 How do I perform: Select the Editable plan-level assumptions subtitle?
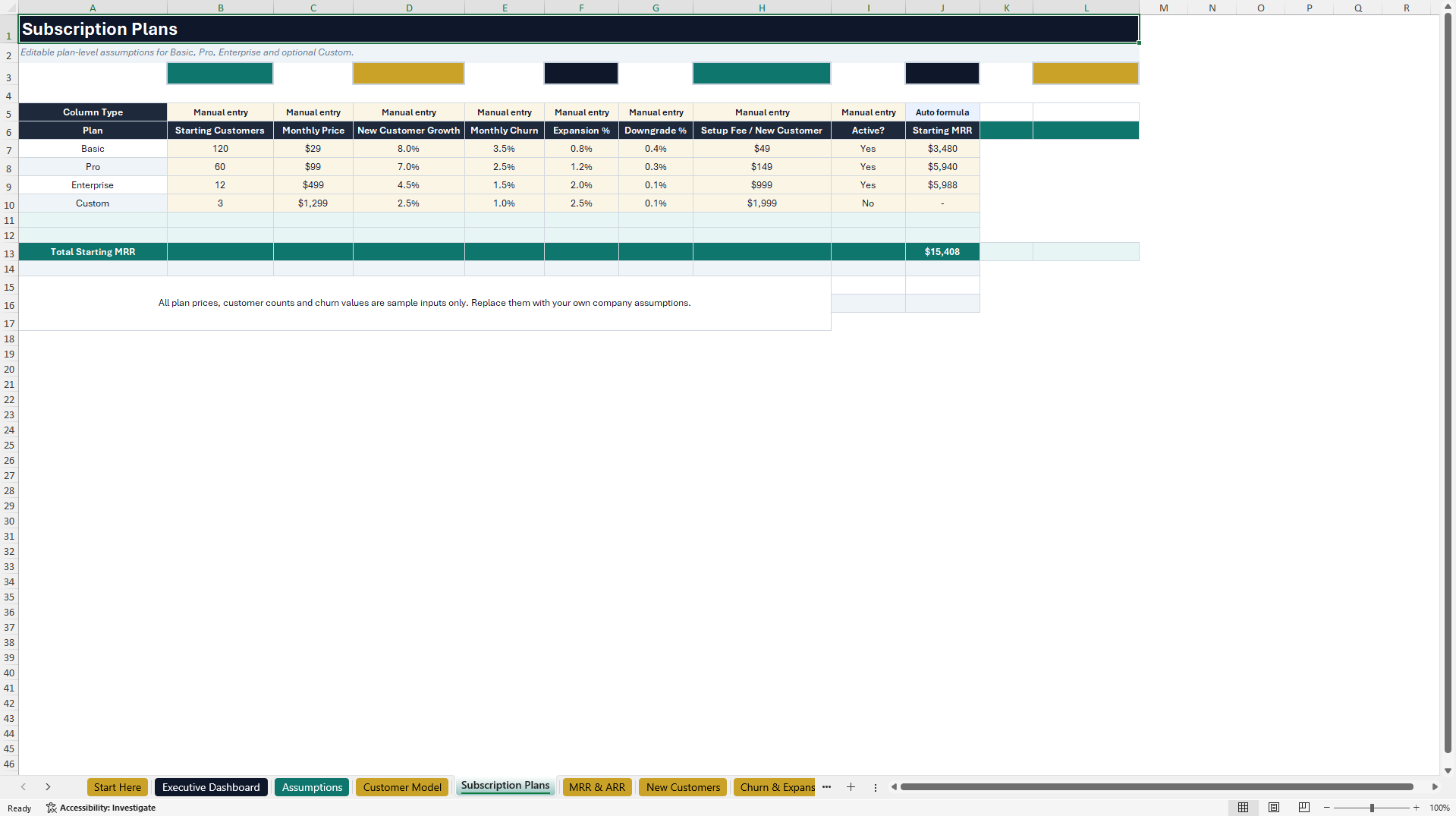pos(187,52)
